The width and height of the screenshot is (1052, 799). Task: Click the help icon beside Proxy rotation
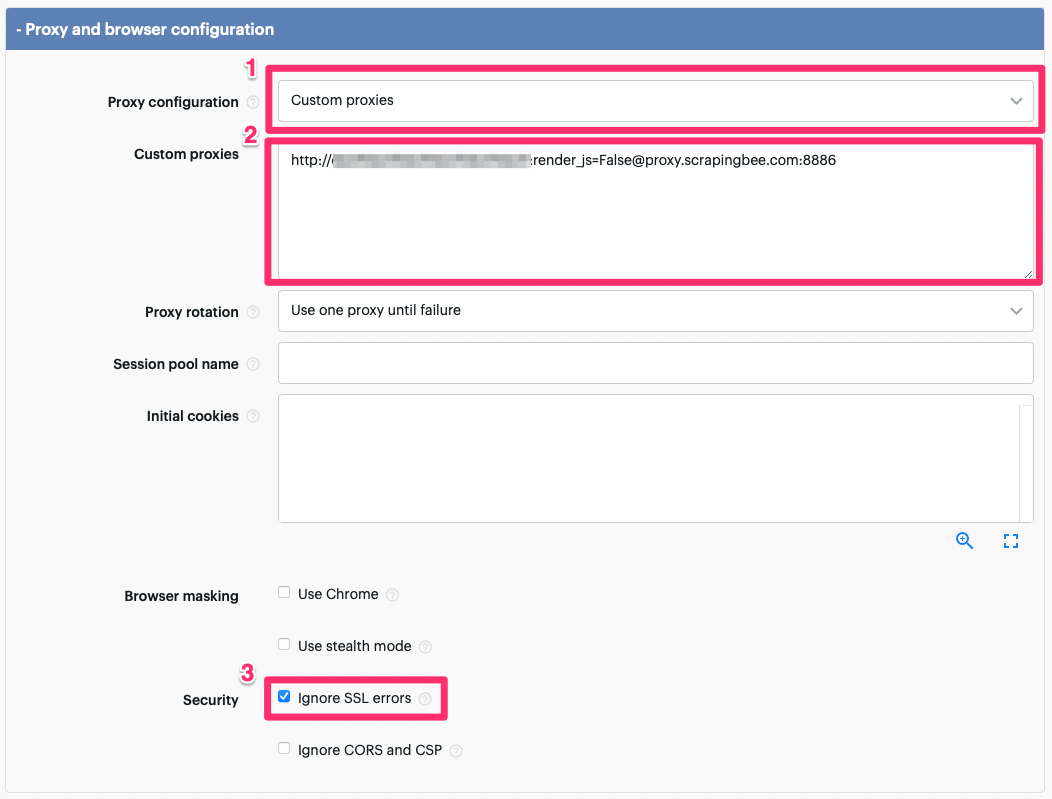(253, 312)
